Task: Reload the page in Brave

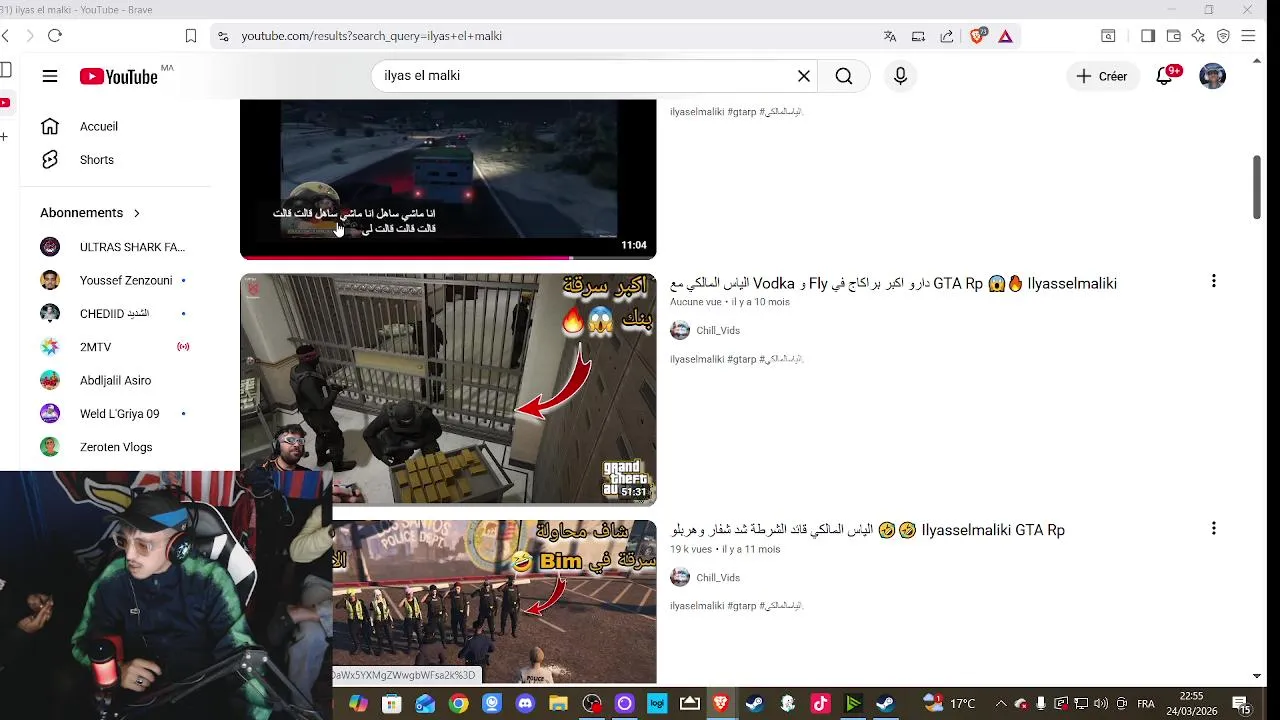Action: click(55, 36)
